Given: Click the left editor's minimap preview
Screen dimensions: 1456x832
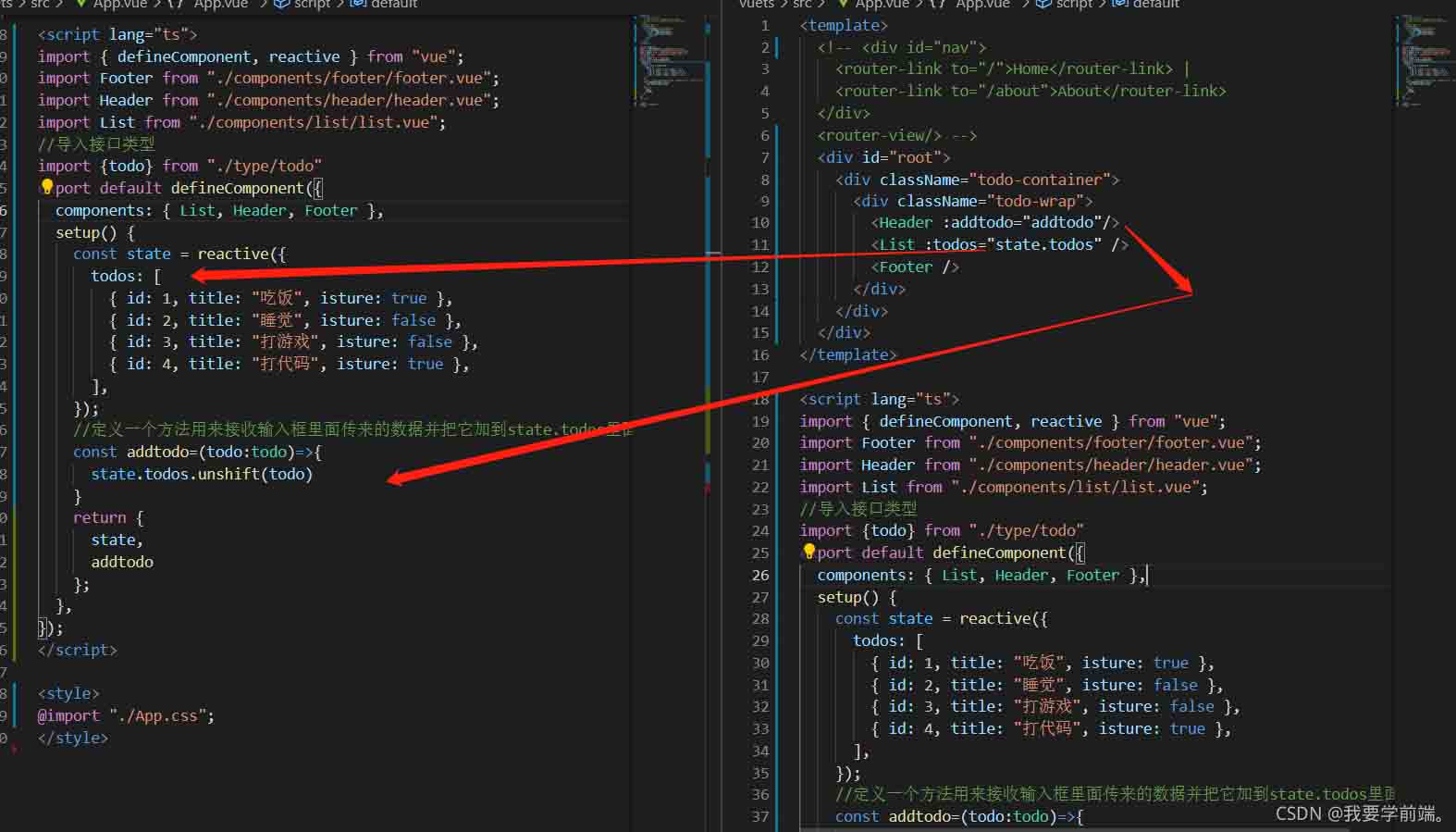Looking at the screenshot, I should pos(664,56).
